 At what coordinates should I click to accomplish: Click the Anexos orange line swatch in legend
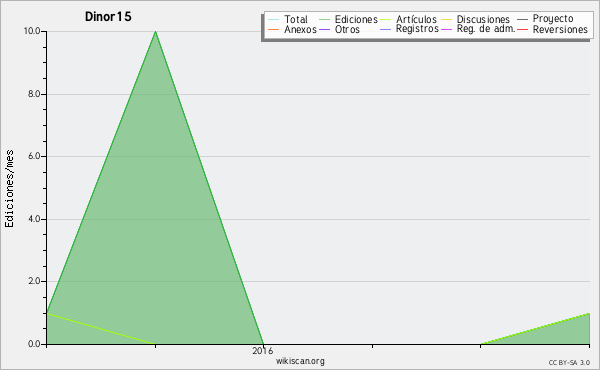pyautogui.click(x=274, y=29)
